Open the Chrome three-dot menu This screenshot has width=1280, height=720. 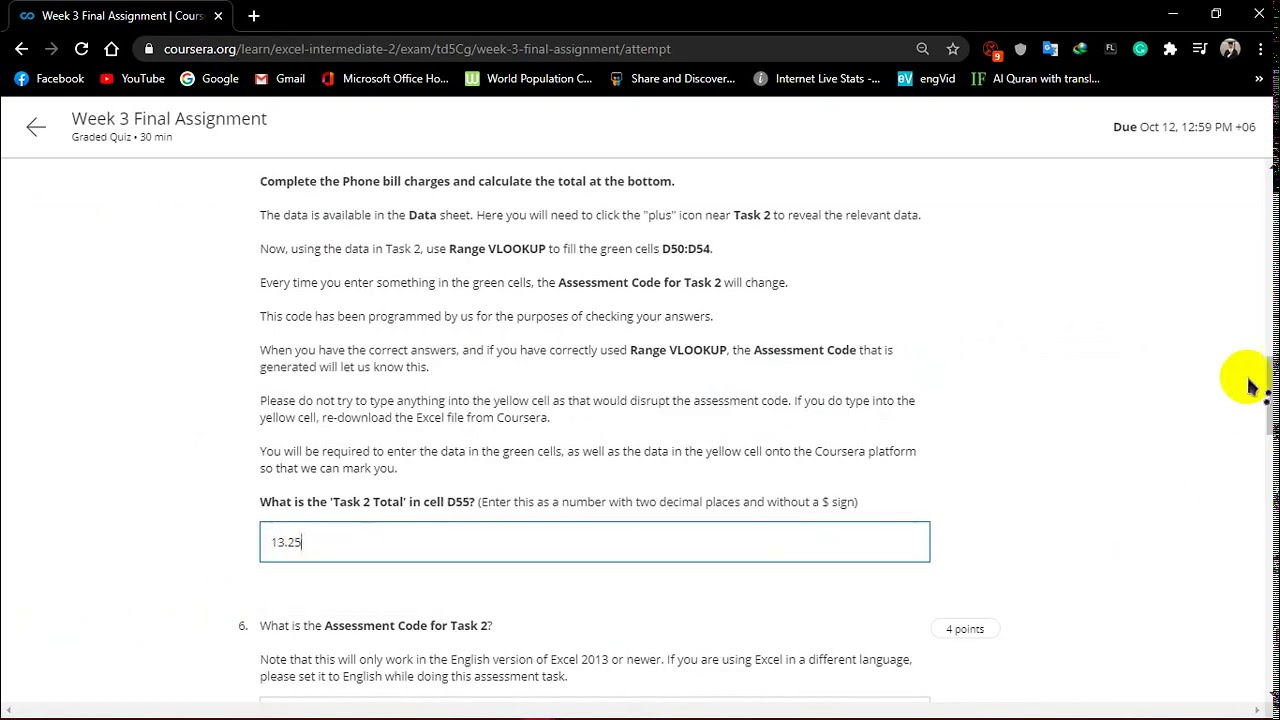click(x=1260, y=48)
